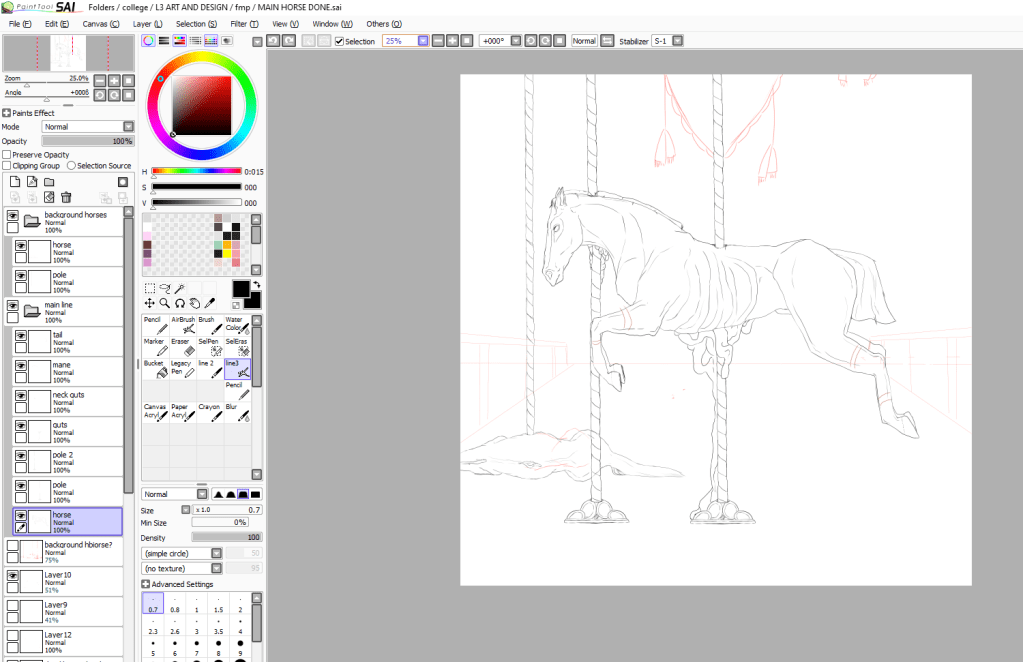1023x662 pixels.
Task: Select the Selection Source radio button
Action: [71, 166]
